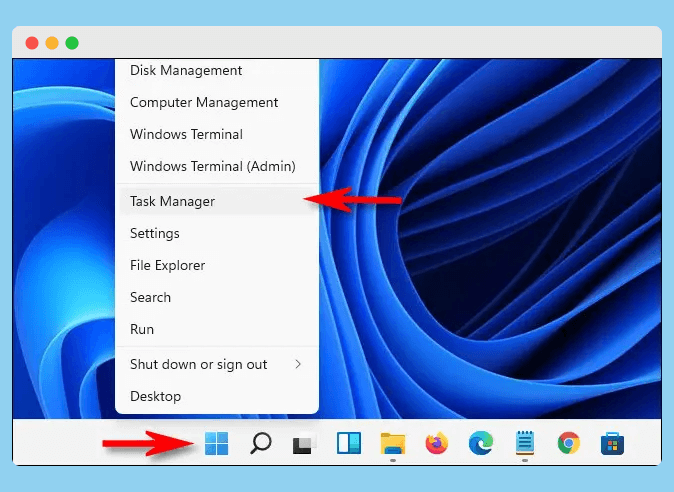674x492 pixels.
Task: Choose Run from the context menu
Action: (142, 329)
